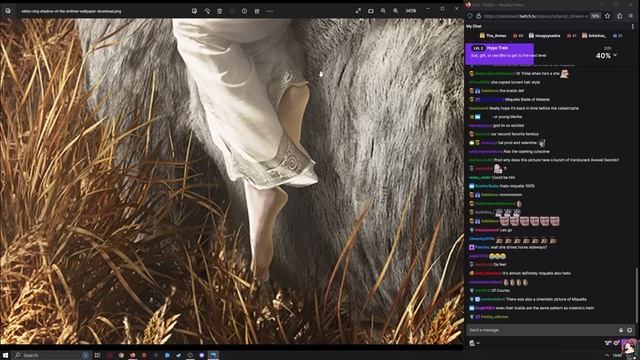Click the Firefox icon on the taskbar
The width and height of the screenshot is (640, 360).
tap(133, 355)
